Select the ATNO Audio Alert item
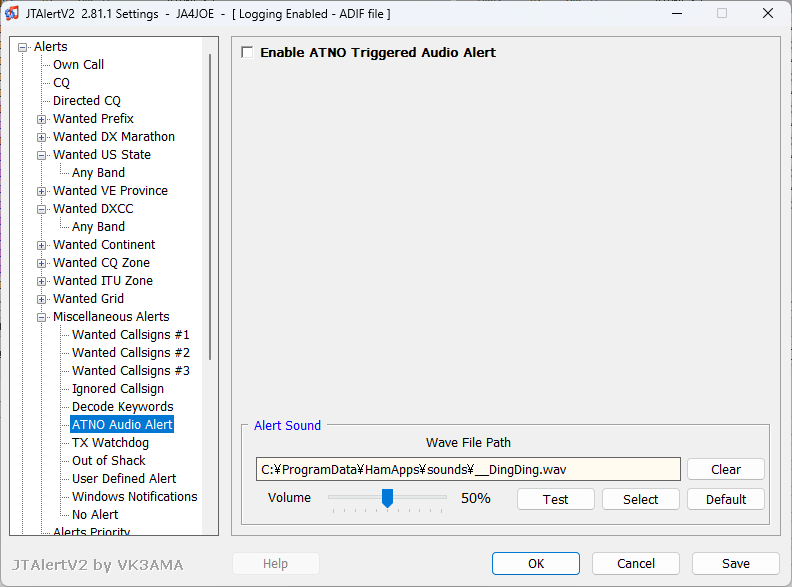Image resolution: width=792 pixels, height=587 pixels. click(122, 425)
